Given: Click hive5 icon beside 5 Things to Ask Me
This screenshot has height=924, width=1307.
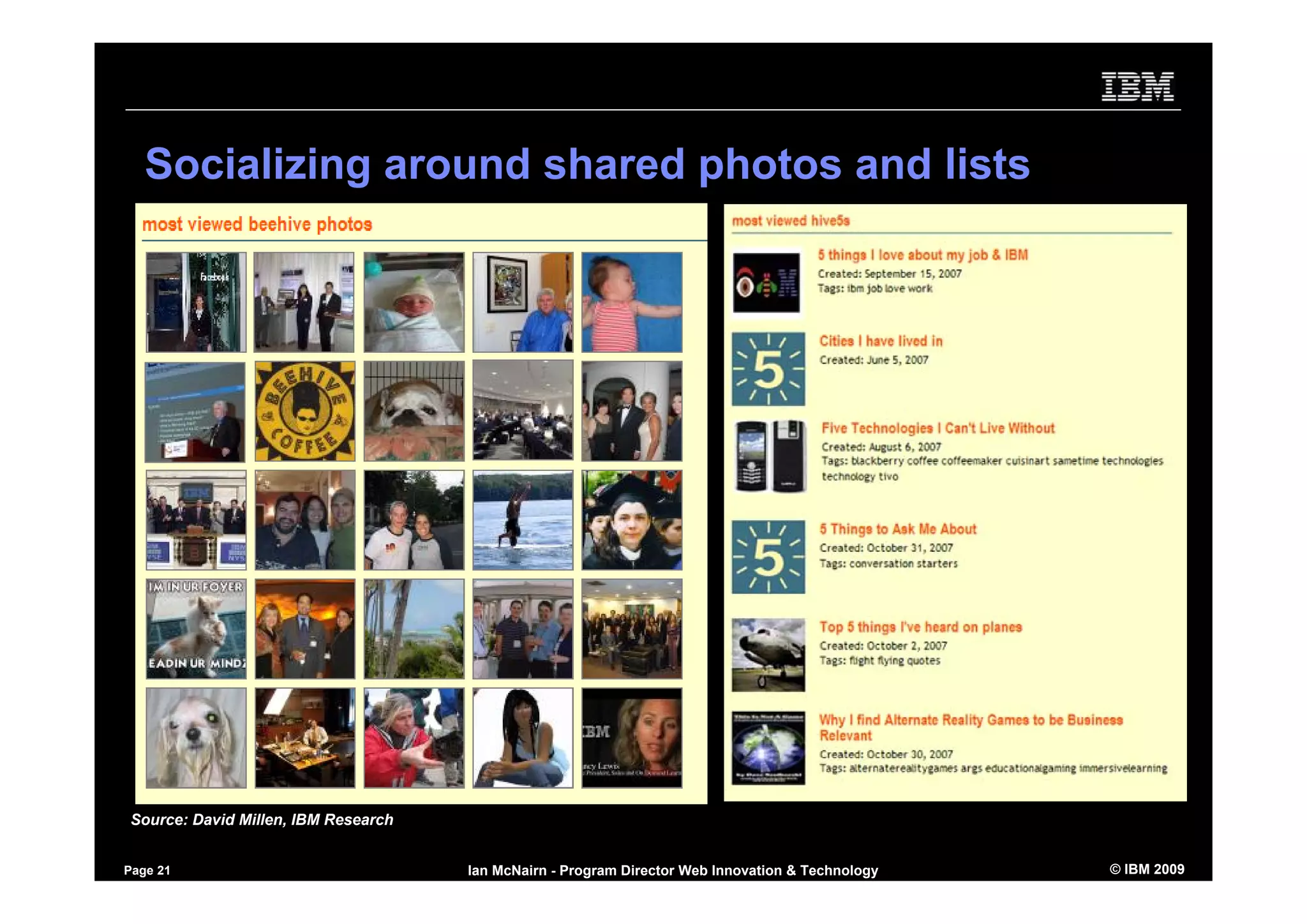Looking at the screenshot, I should (768, 557).
